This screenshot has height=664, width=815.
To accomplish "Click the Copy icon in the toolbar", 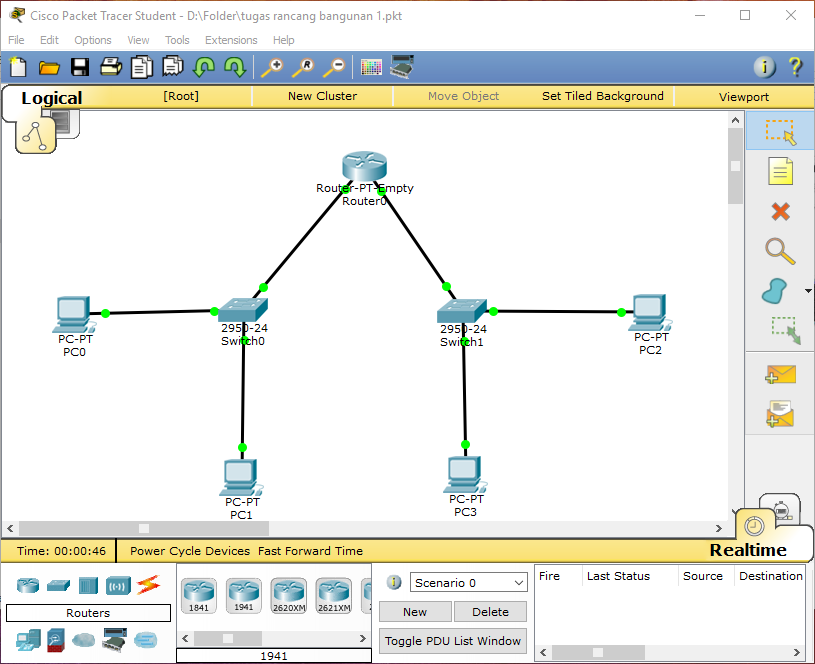I will click(x=141, y=67).
